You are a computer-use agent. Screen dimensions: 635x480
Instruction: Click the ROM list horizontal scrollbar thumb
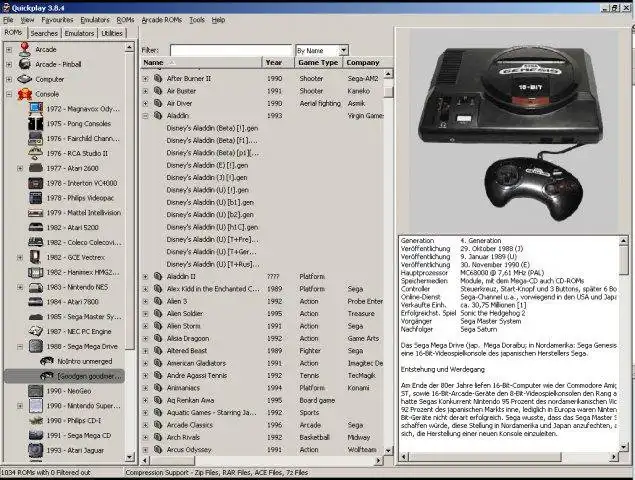(x=172, y=461)
